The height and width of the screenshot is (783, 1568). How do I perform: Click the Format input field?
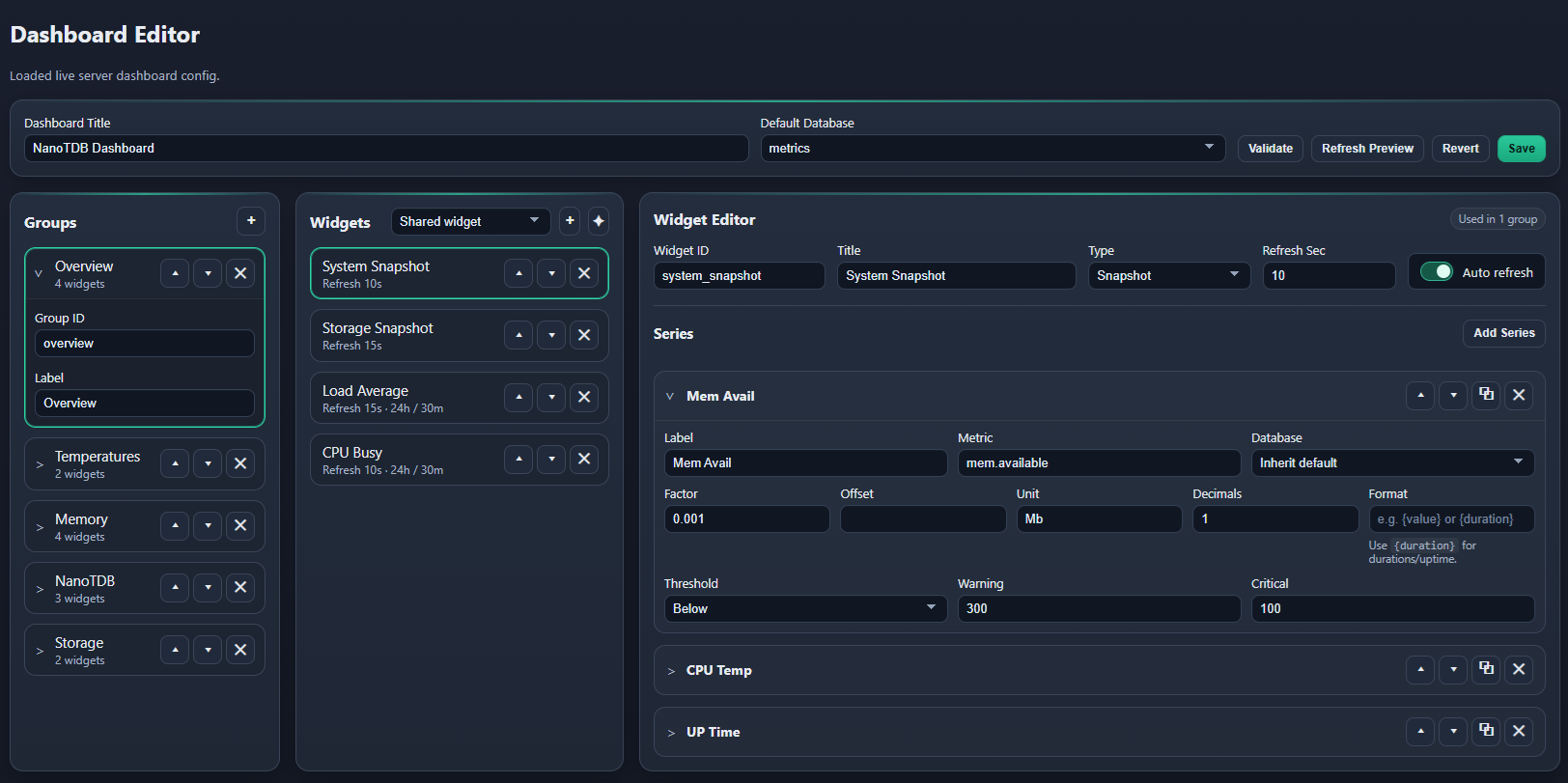tap(1451, 518)
